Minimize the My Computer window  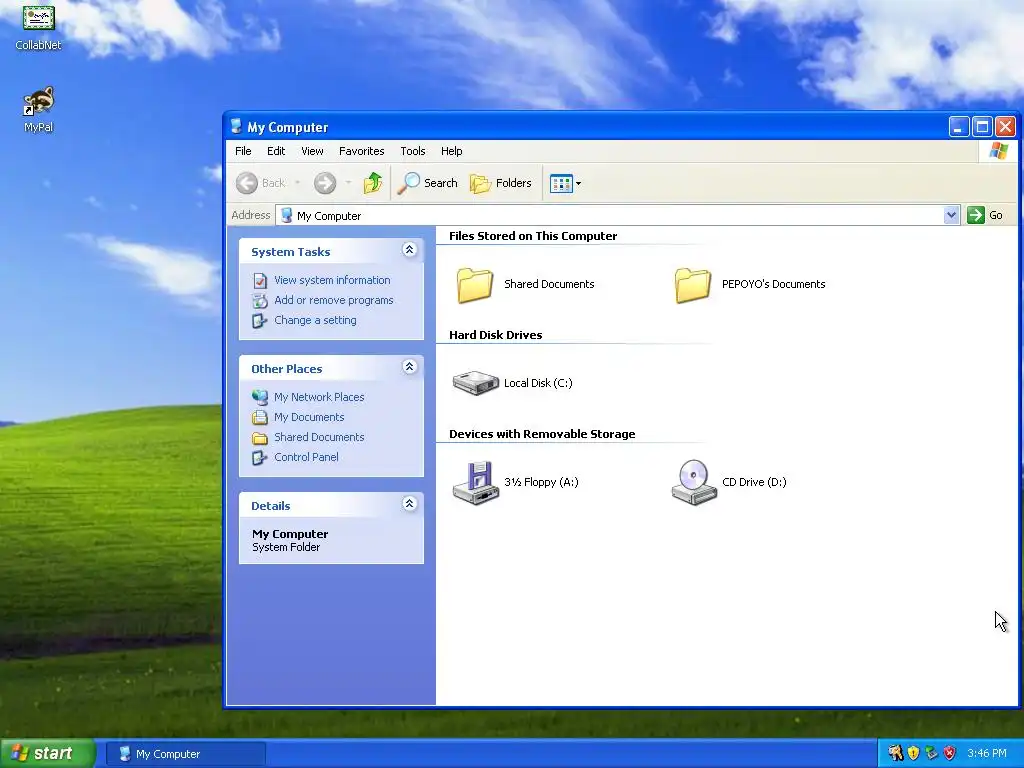pos(959,127)
